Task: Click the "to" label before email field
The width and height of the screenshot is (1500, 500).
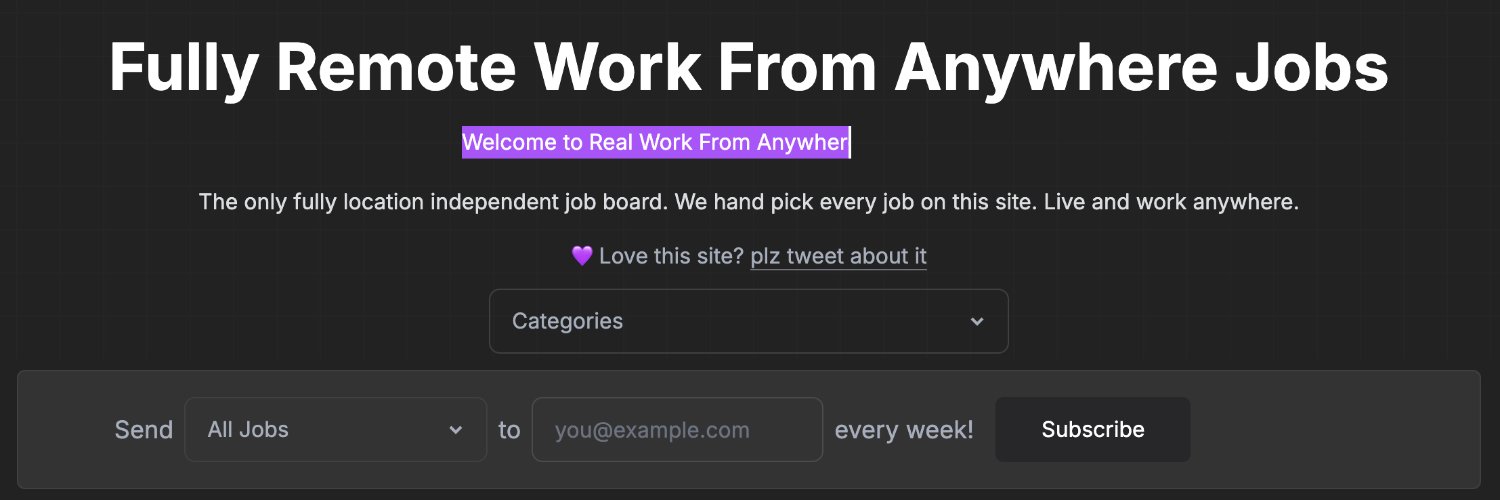Action: pyautogui.click(x=509, y=430)
